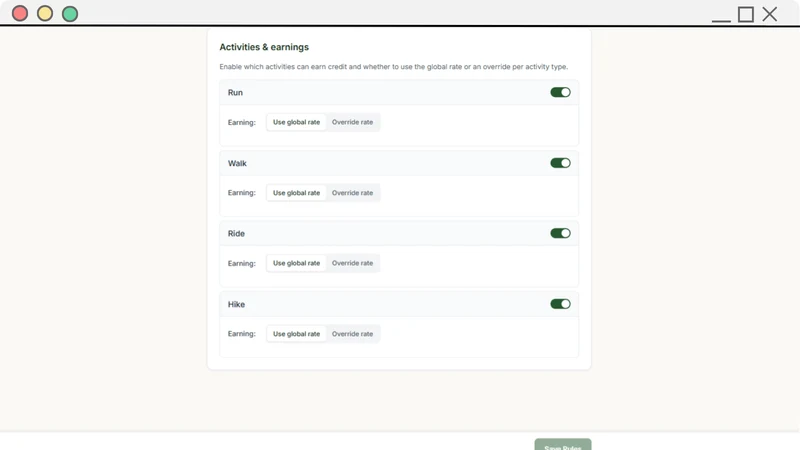Pick Override rate for Ride
The height and width of the screenshot is (450, 800).
pos(353,263)
